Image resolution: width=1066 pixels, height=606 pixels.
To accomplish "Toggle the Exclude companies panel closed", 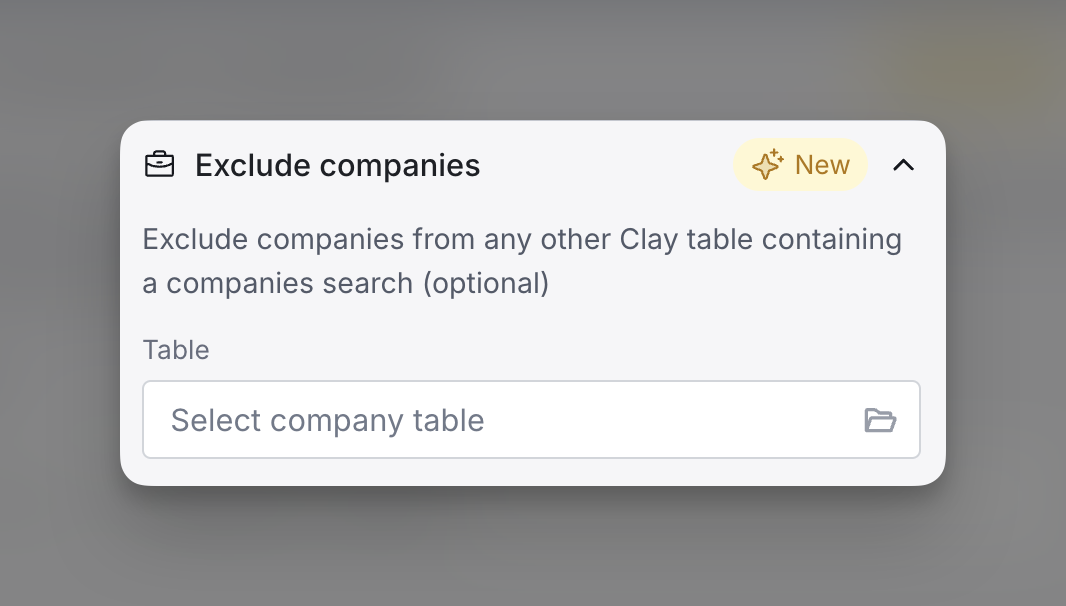I will coord(904,165).
